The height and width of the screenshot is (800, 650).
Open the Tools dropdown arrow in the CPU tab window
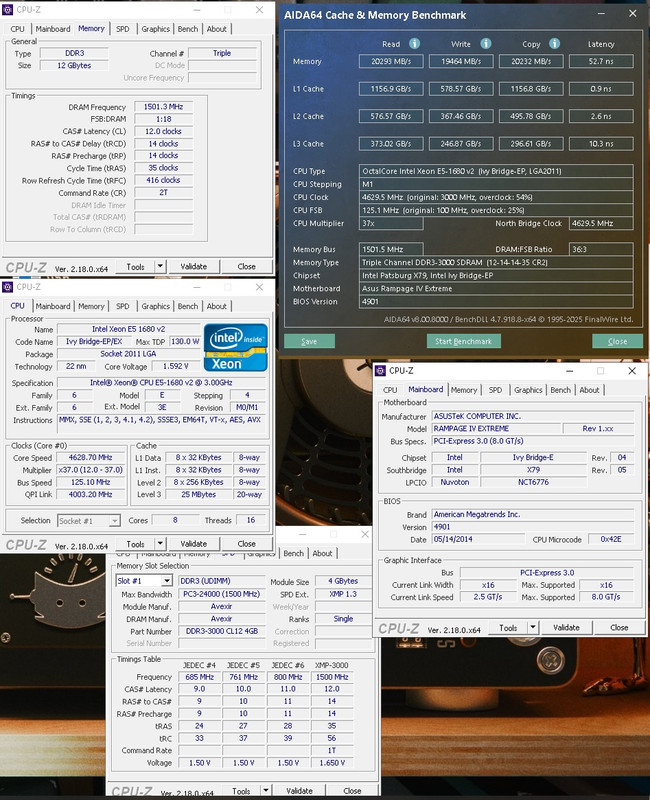click(x=160, y=543)
